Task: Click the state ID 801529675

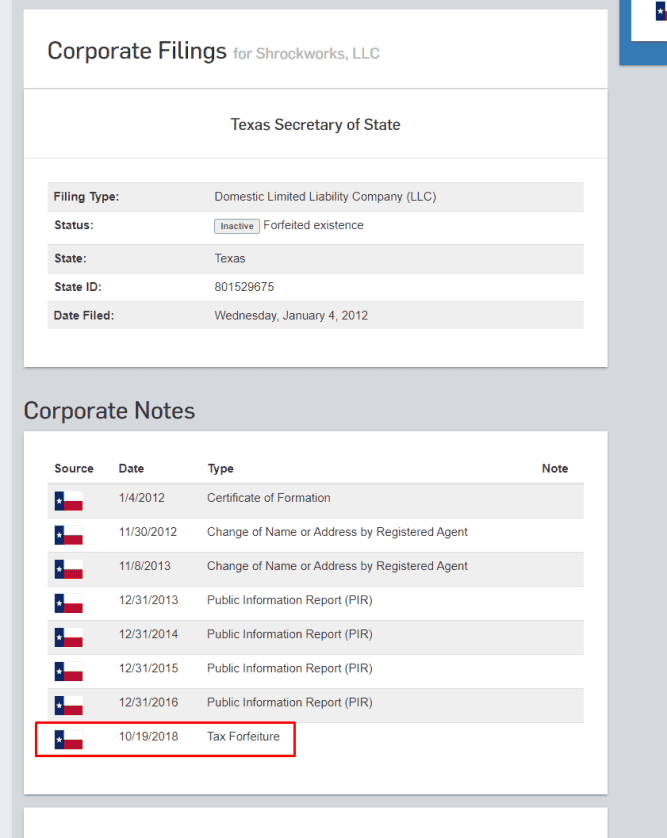Action: [x=244, y=287]
